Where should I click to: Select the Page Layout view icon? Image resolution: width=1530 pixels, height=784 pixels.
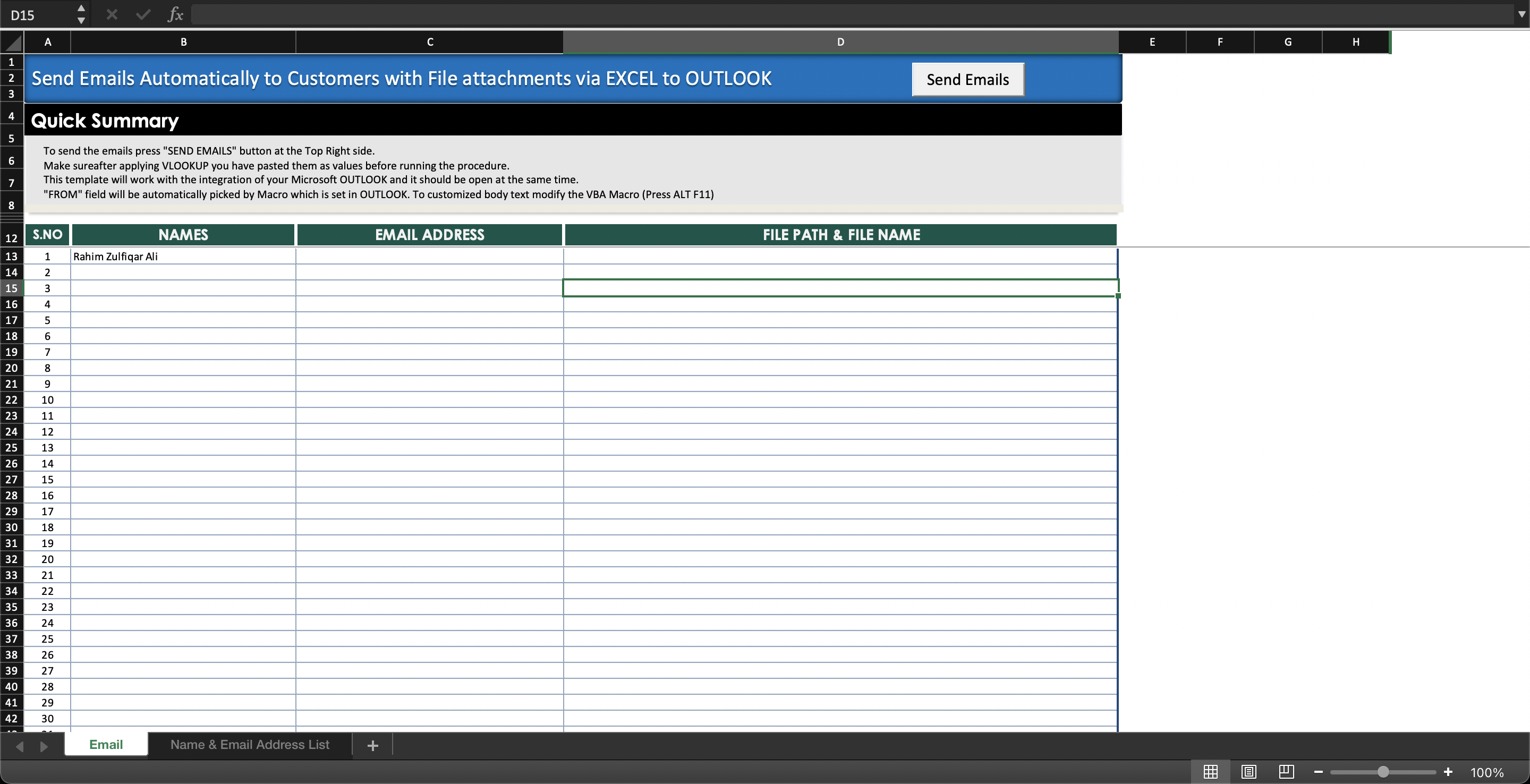pyautogui.click(x=1248, y=772)
